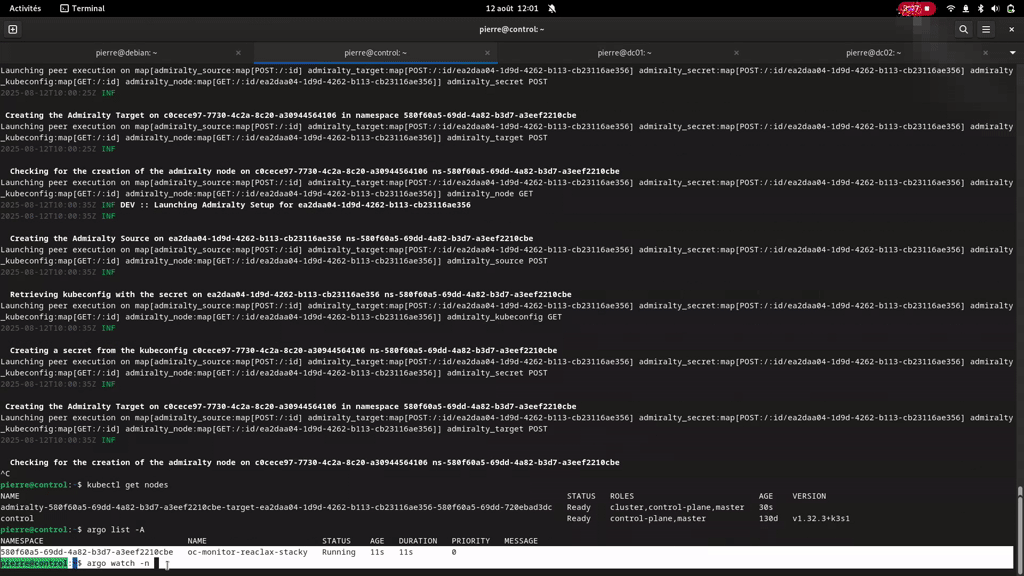Close the pierre@control tab
The width and height of the screenshot is (1024, 576).
pos(487,52)
